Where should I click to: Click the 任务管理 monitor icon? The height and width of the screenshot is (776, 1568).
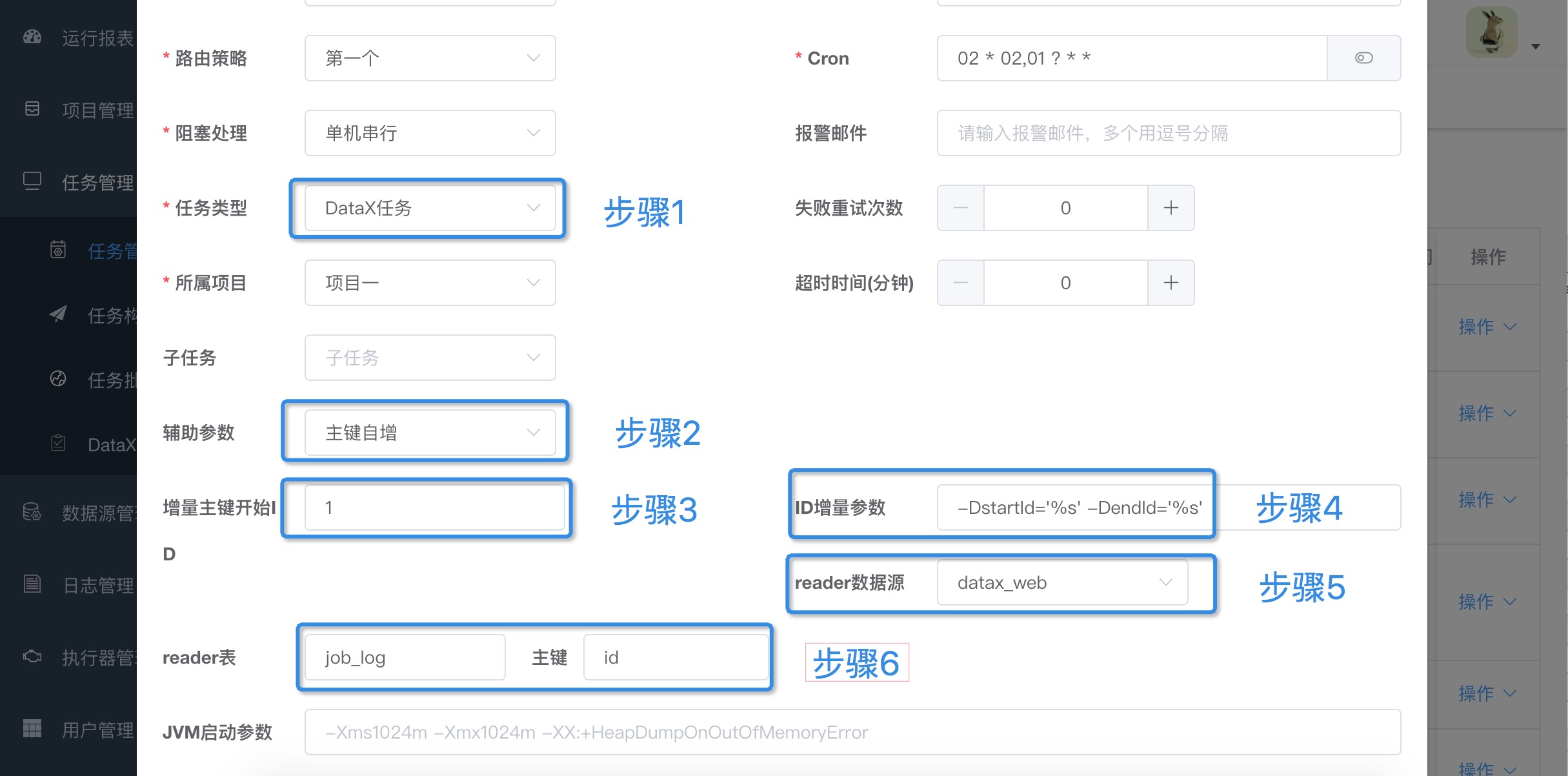tap(32, 181)
